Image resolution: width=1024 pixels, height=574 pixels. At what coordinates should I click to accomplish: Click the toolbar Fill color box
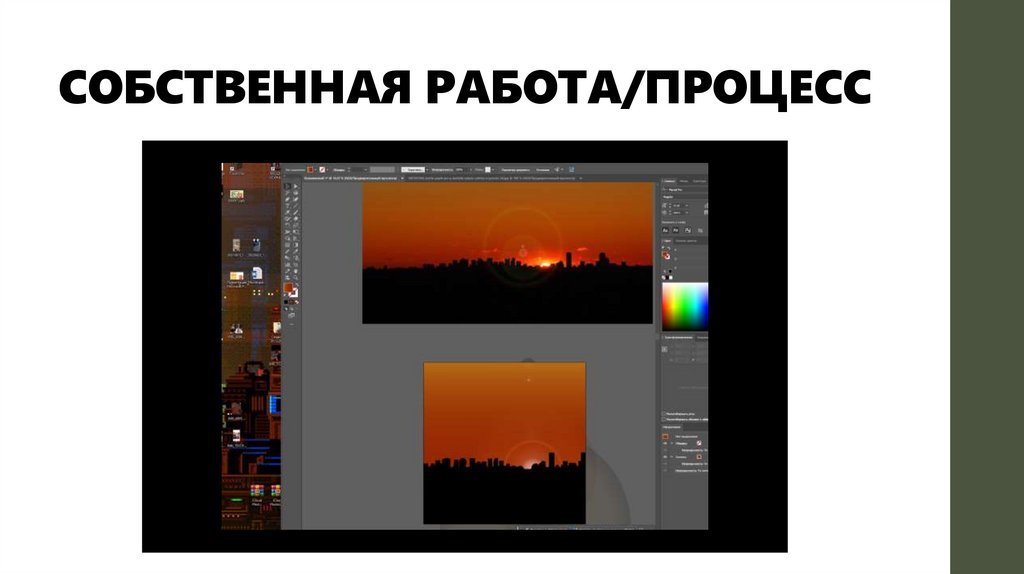288,287
